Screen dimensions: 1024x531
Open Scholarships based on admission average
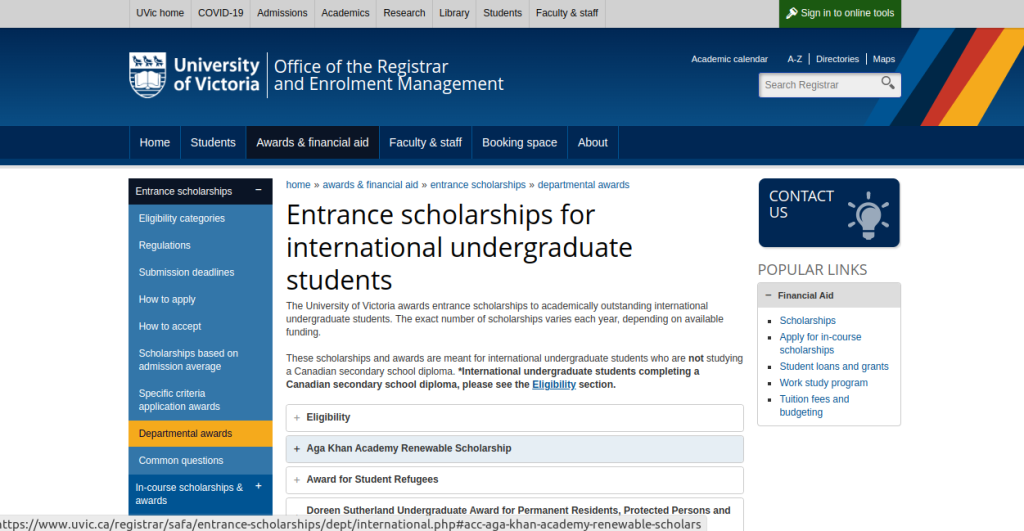pyautogui.click(x=200, y=360)
